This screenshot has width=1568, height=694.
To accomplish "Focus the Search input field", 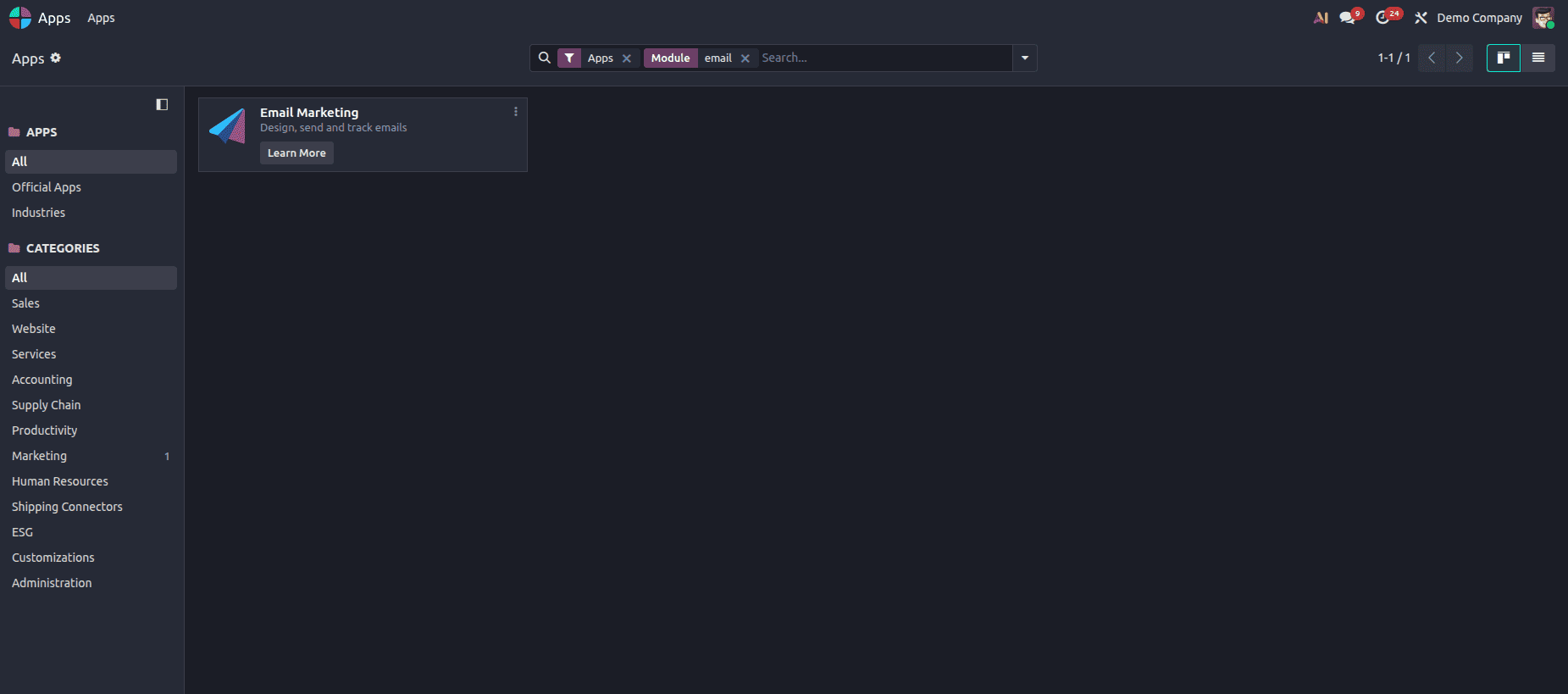I will tap(884, 58).
